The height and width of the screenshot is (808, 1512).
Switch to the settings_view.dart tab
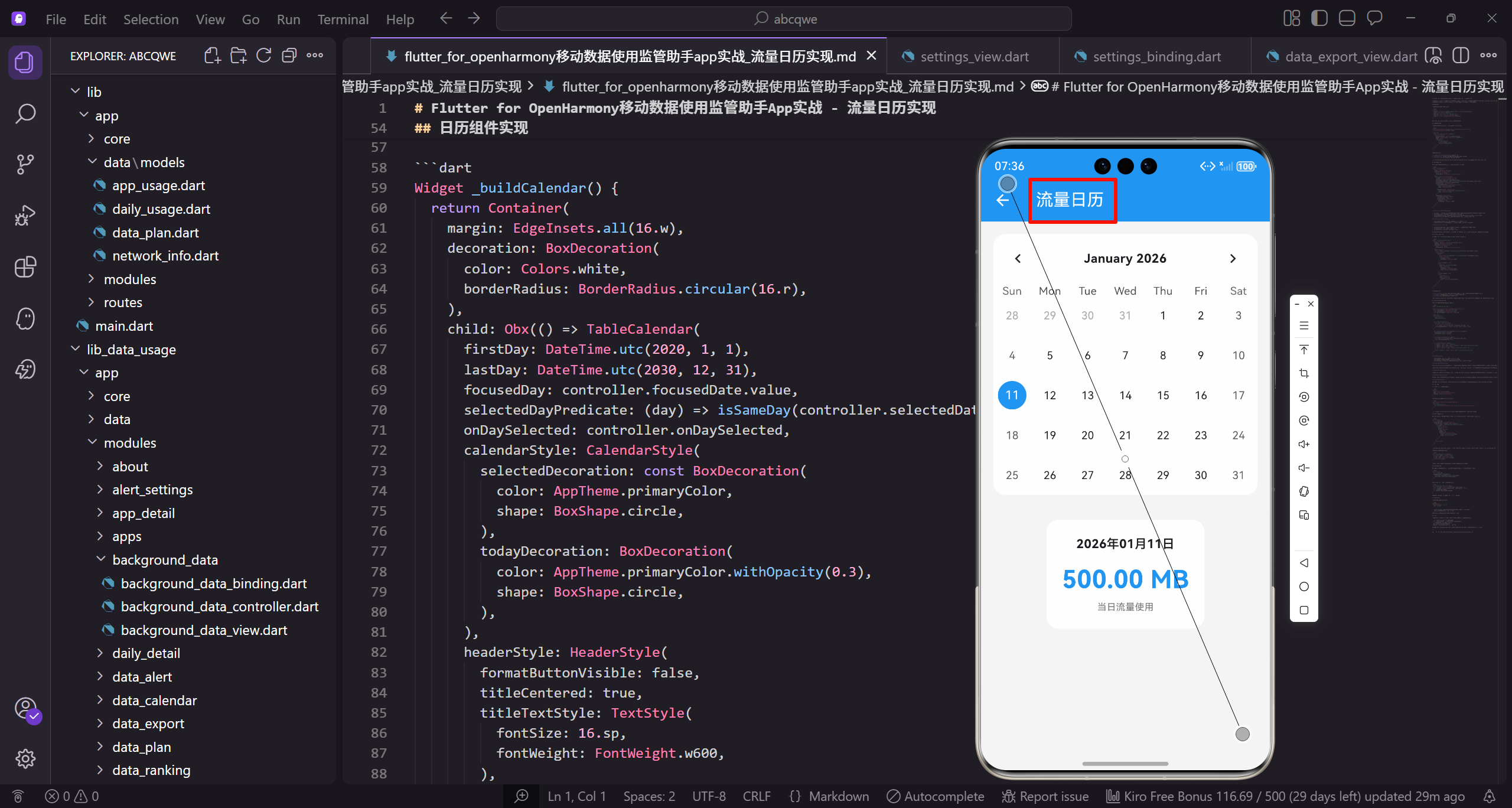(x=973, y=57)
